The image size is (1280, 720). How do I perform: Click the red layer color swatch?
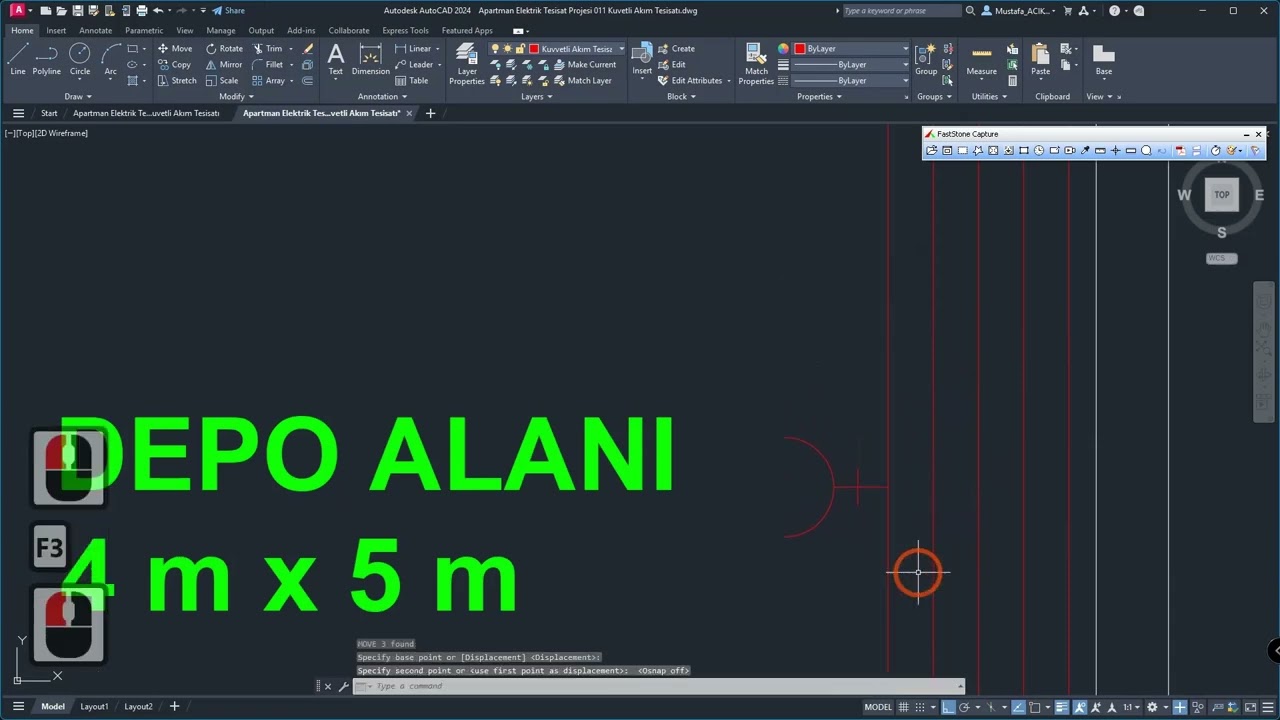534,48
